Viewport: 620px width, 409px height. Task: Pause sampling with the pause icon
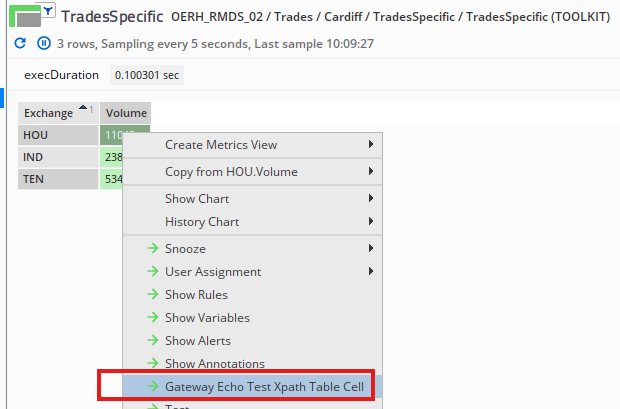43,44
